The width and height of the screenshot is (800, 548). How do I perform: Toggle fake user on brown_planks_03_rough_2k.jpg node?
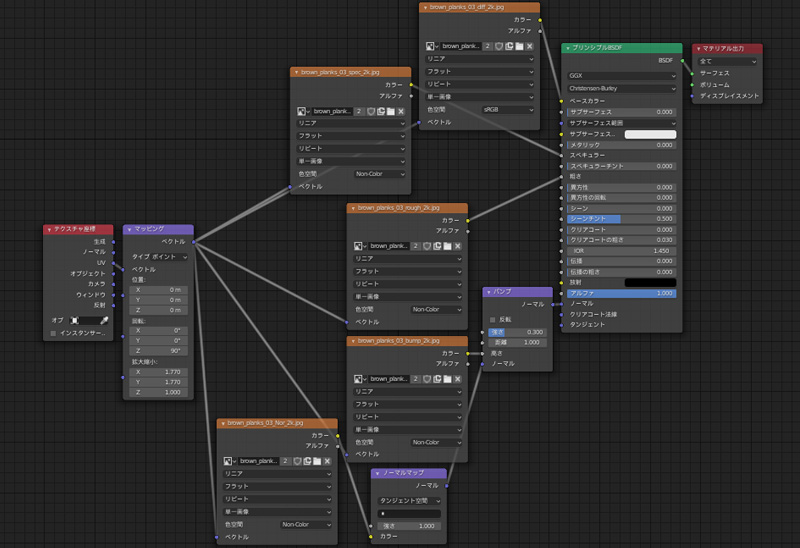[425, 245]
